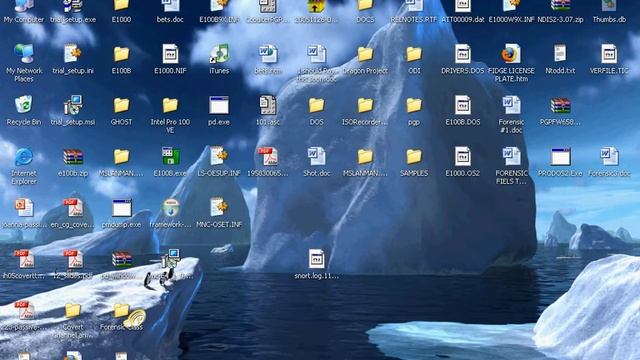Select the Ntodd.txt text file

pyautogui.click(x=560, y=54)
